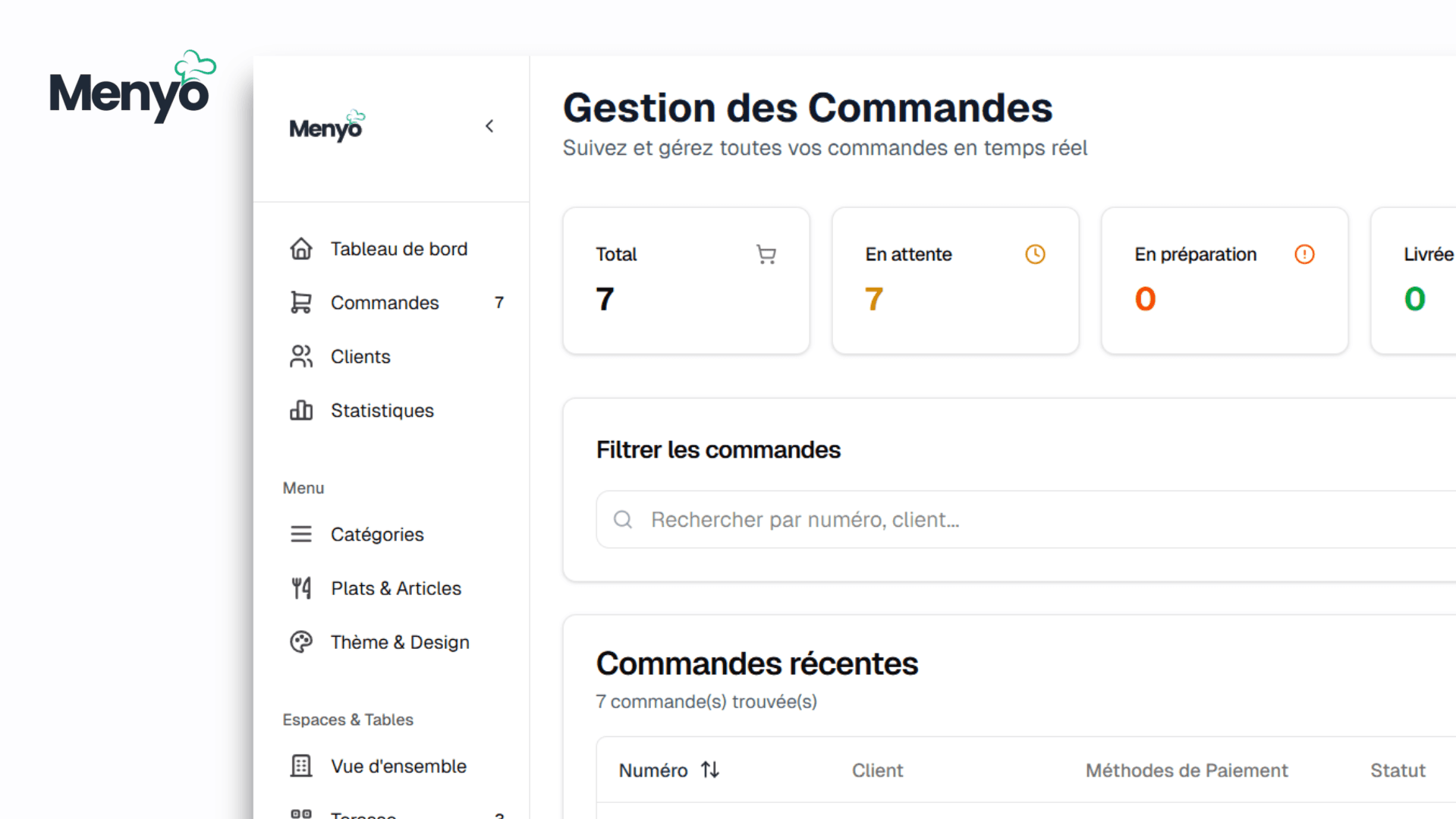Viewport: 1456px width, 819px height.
Task: Click the home icon beside Tableau de bord
Action: (301, 249)
